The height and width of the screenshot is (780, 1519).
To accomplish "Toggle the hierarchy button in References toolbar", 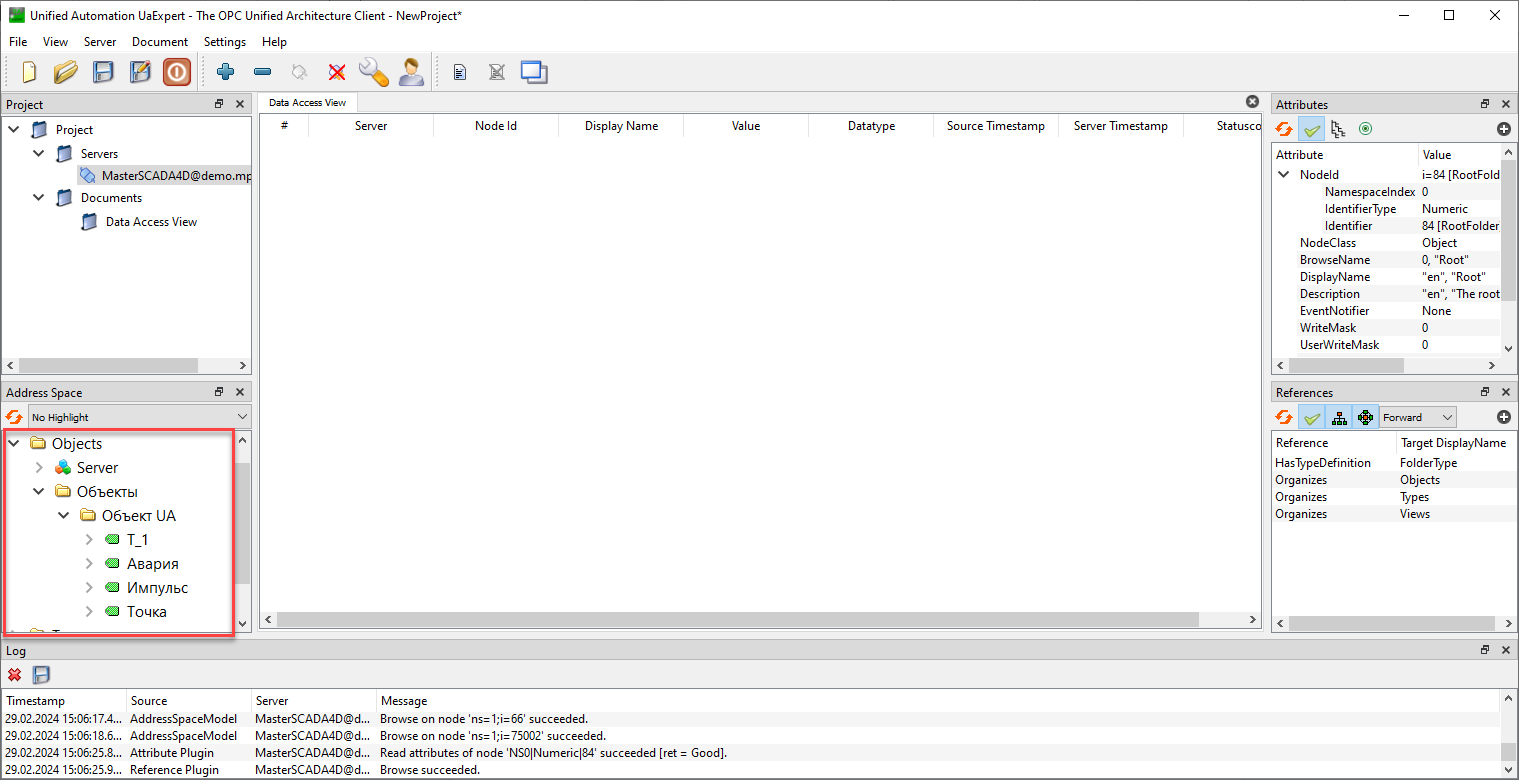I will [1339, 417].
